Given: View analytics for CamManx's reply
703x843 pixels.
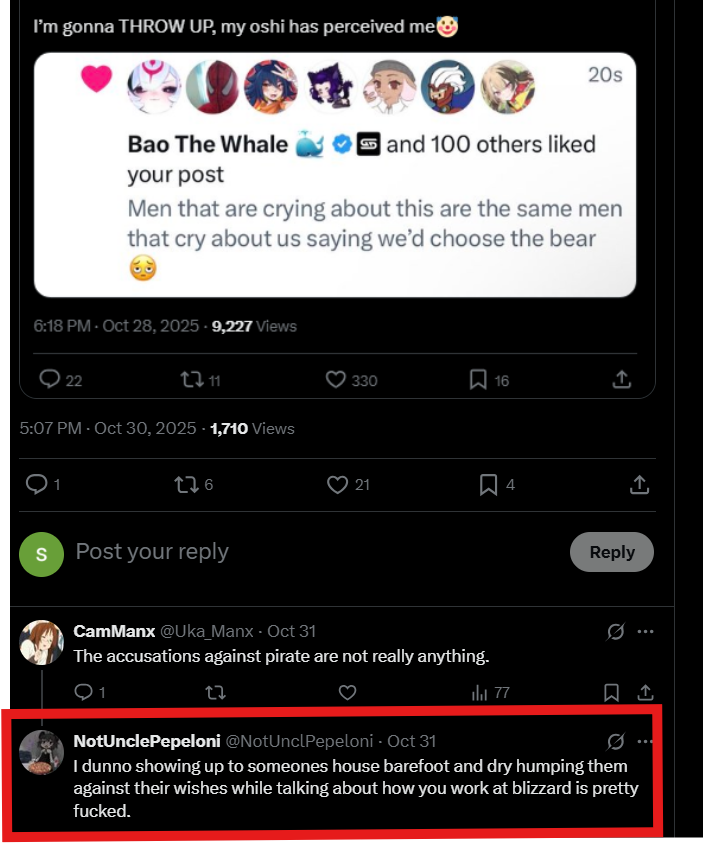Looking at the screenshot, I should [480, 692].
